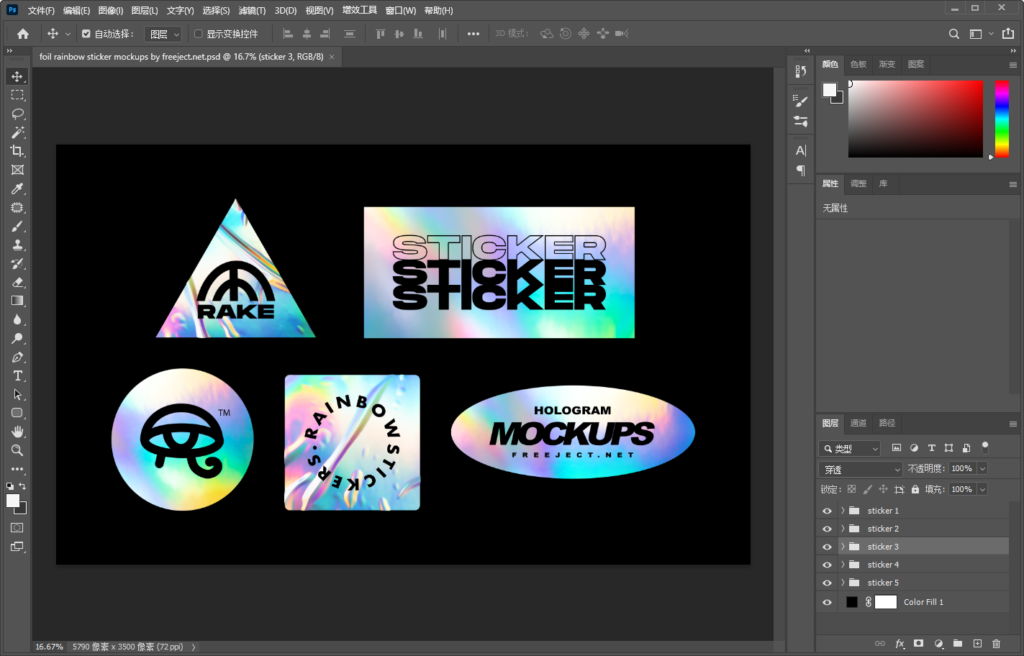The height and width of the screenshot is (656, 1024).
Task: Open the File menu
Action: 40,10
